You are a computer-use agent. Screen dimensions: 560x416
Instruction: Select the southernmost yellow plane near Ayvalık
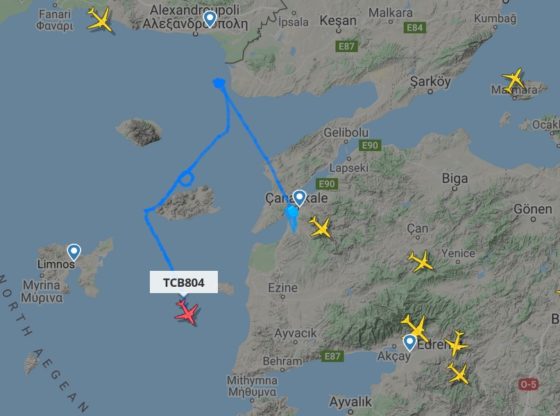coord(458,374)
